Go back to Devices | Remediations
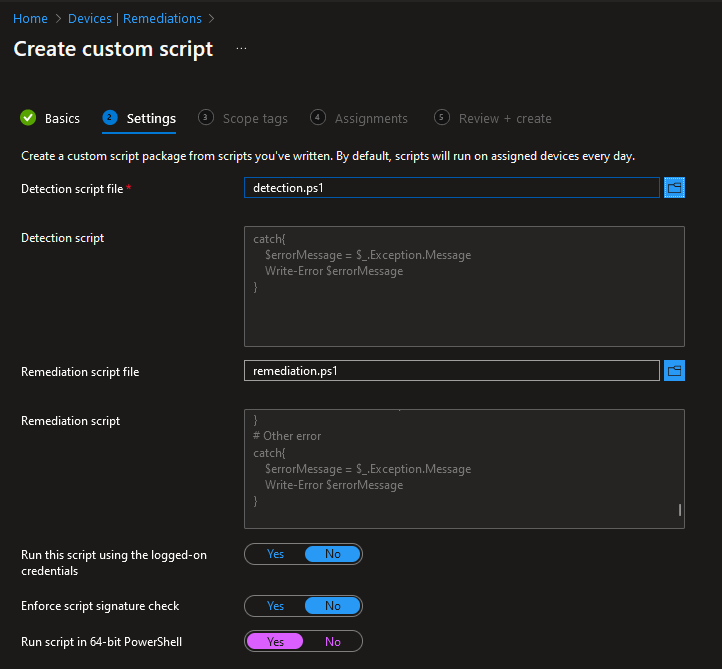 (x=135, y=18)
